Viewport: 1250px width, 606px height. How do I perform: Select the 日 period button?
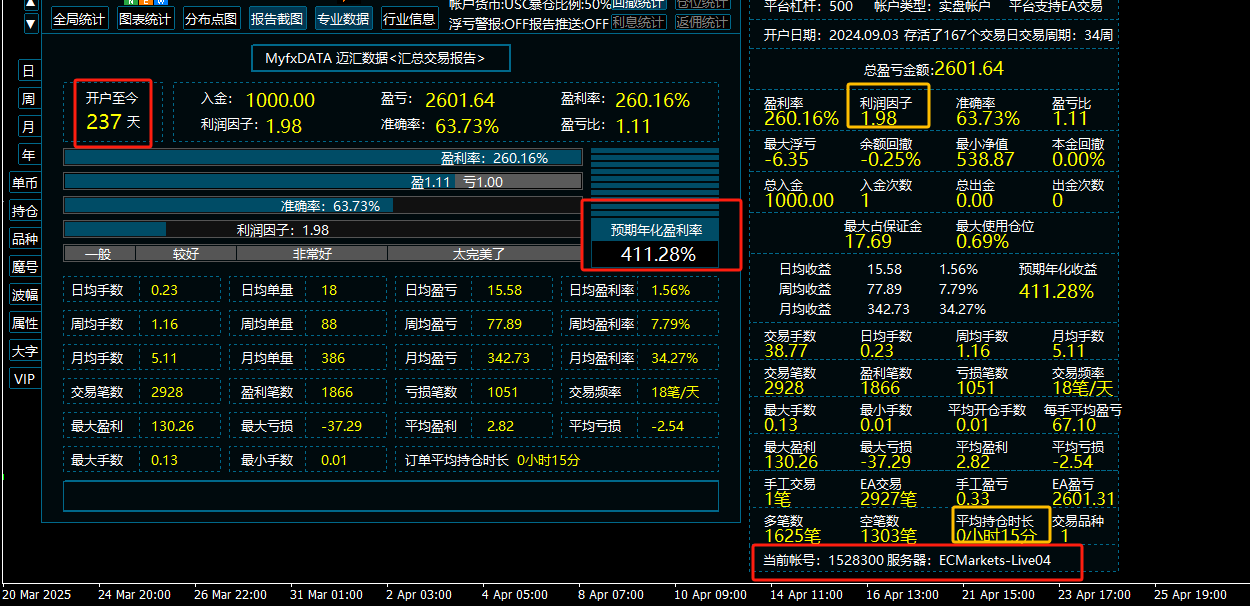point(28,70)
